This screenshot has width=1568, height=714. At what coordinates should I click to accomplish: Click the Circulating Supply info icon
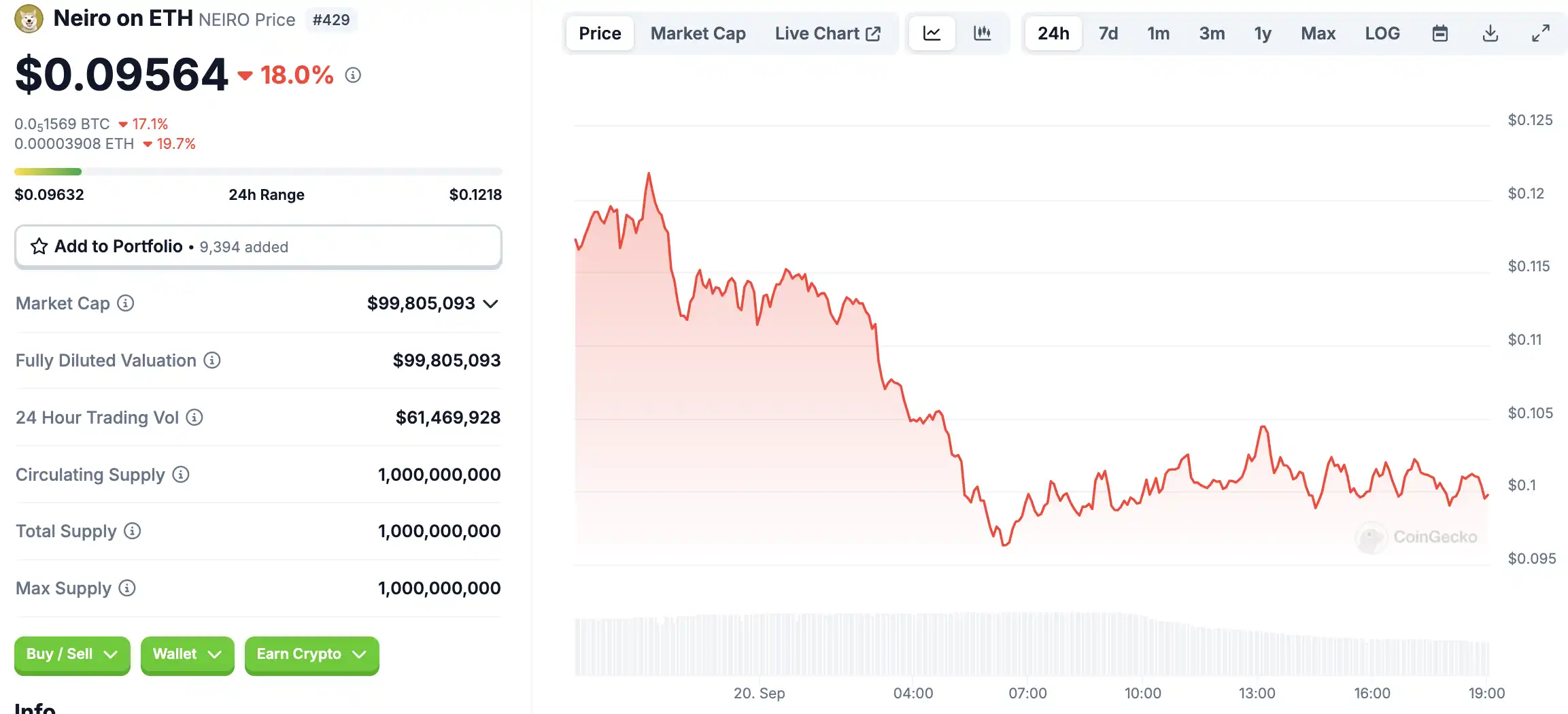coord(181,475)
